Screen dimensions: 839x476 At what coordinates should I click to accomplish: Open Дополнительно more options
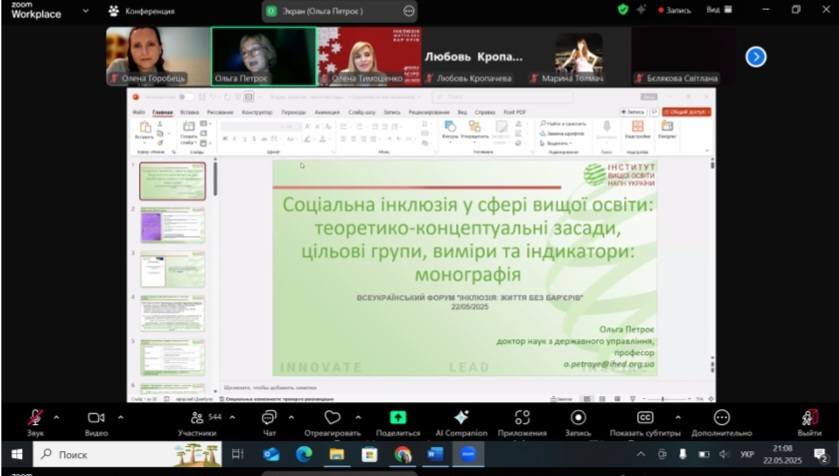point(721,418)
